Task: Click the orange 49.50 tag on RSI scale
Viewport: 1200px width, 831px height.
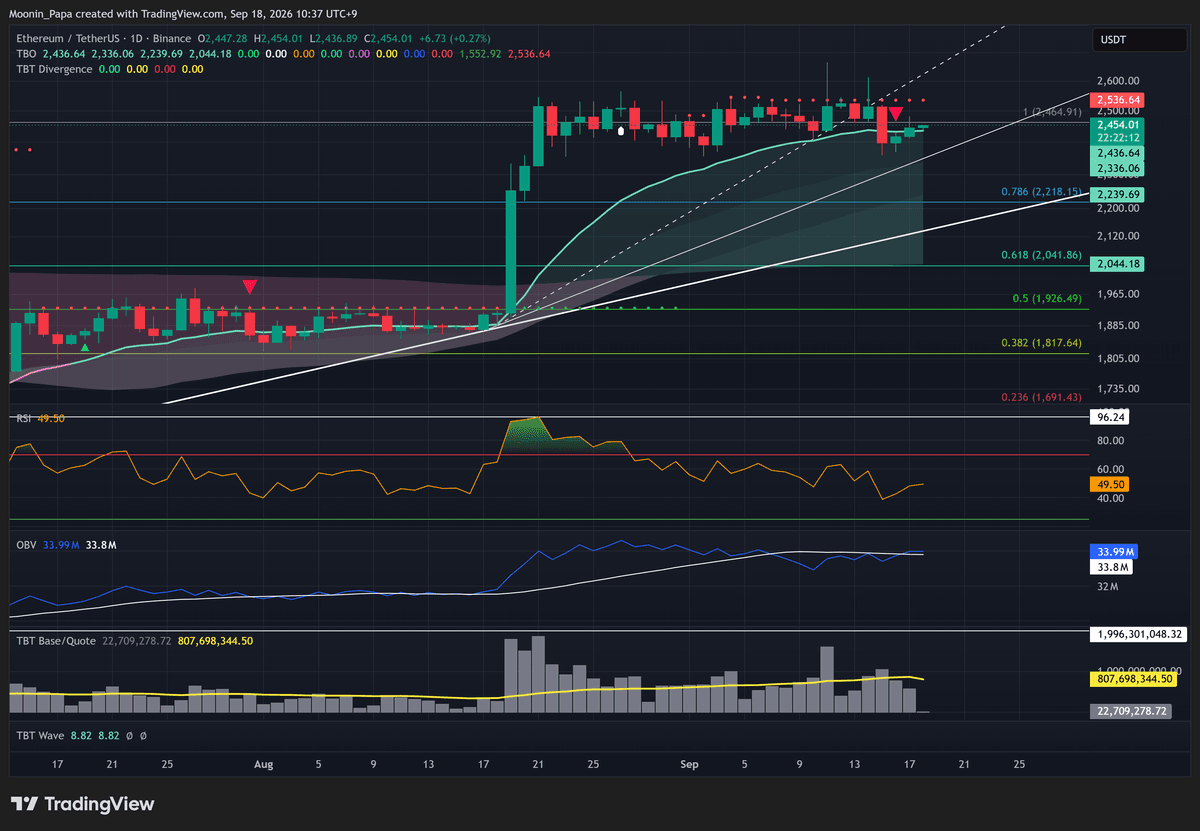Action: point(1111,484)
